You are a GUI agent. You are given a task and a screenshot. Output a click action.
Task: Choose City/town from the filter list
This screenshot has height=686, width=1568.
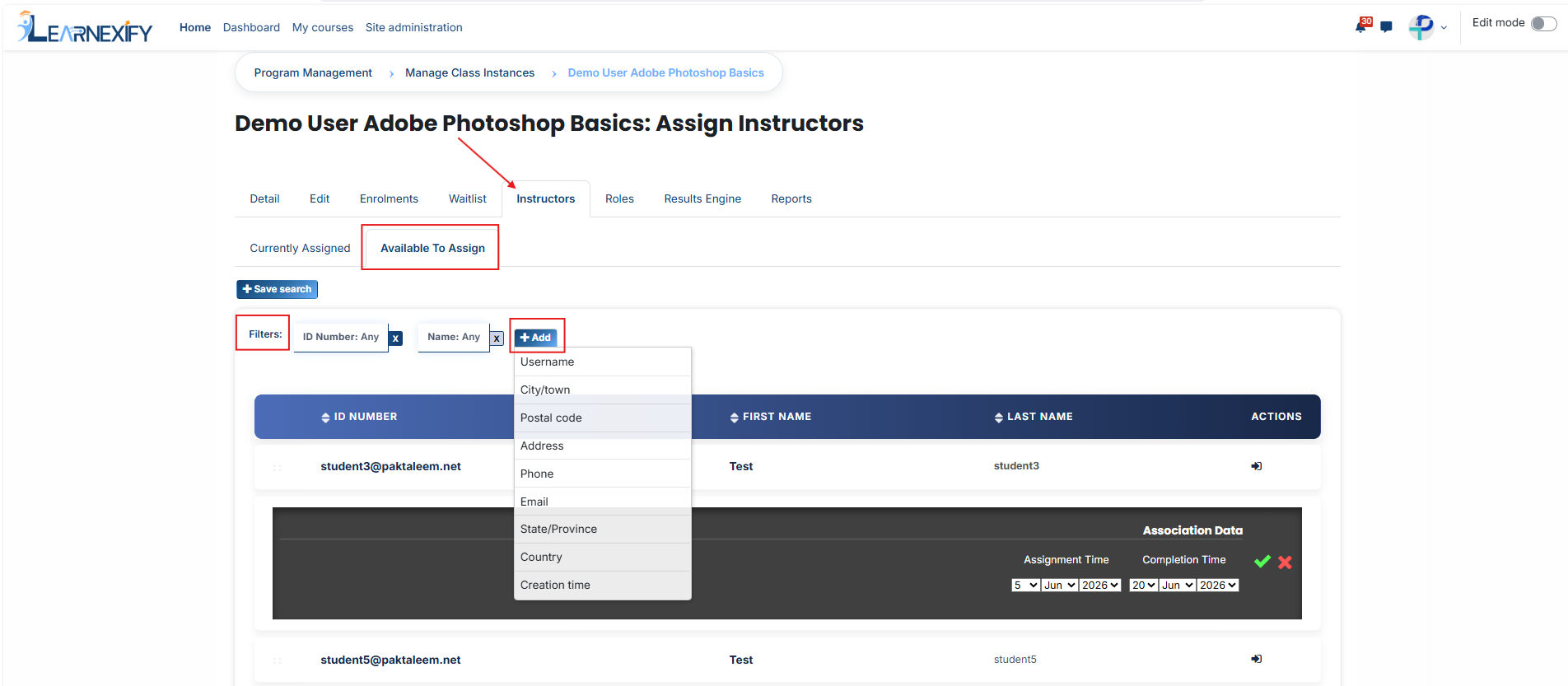603,390
